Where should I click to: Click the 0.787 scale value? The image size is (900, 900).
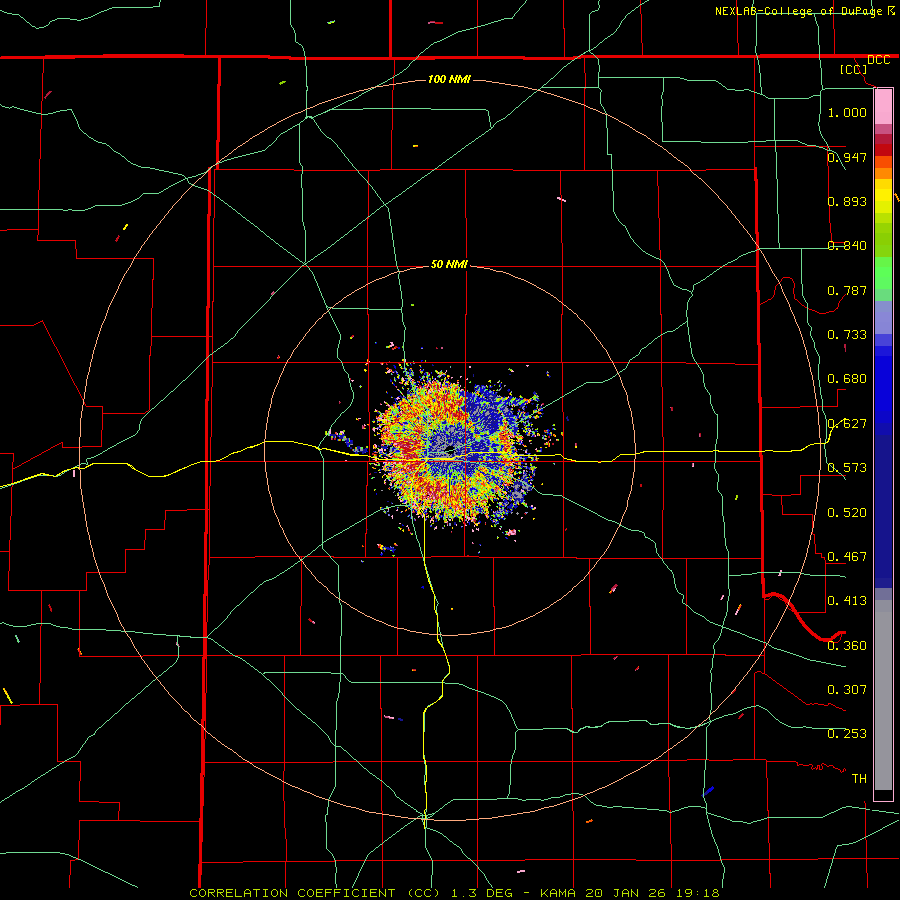point(847,290)
